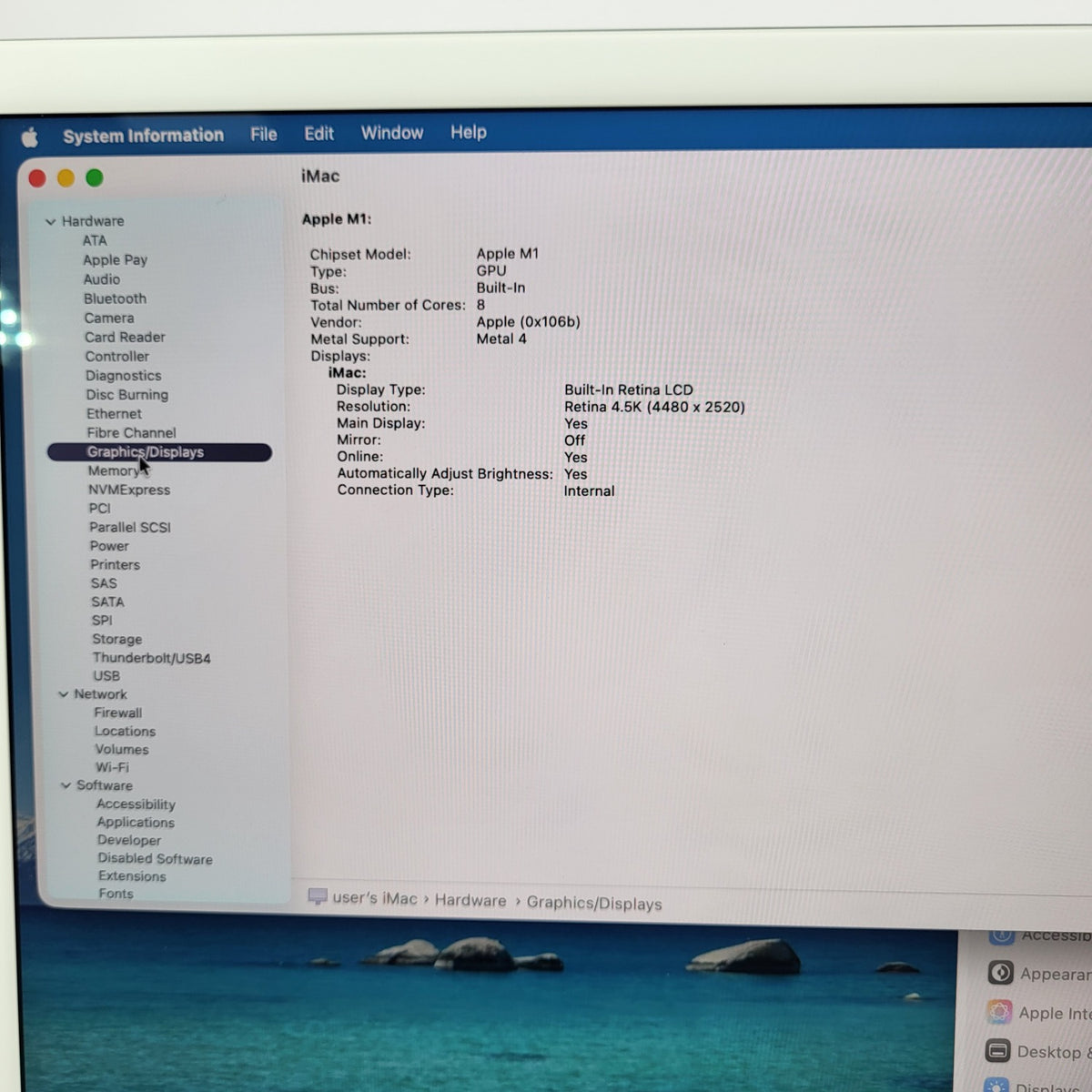Click the Appearance icon in System Settings
This screenshot has width=1092, height=1092.
[1000, 973]
